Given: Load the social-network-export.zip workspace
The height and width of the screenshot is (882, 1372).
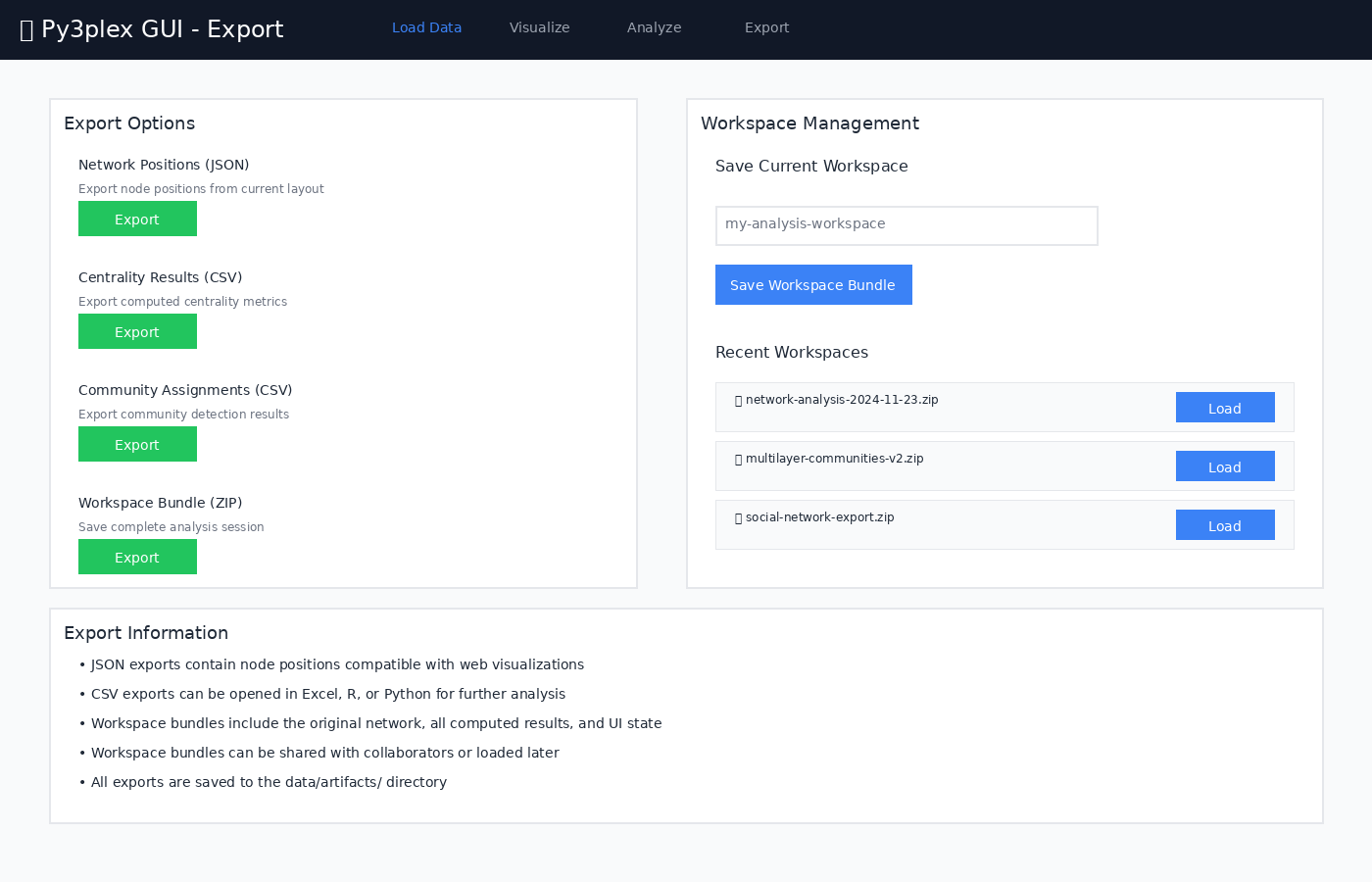Looking at the screenshot, I should (x=1225, y=525).
